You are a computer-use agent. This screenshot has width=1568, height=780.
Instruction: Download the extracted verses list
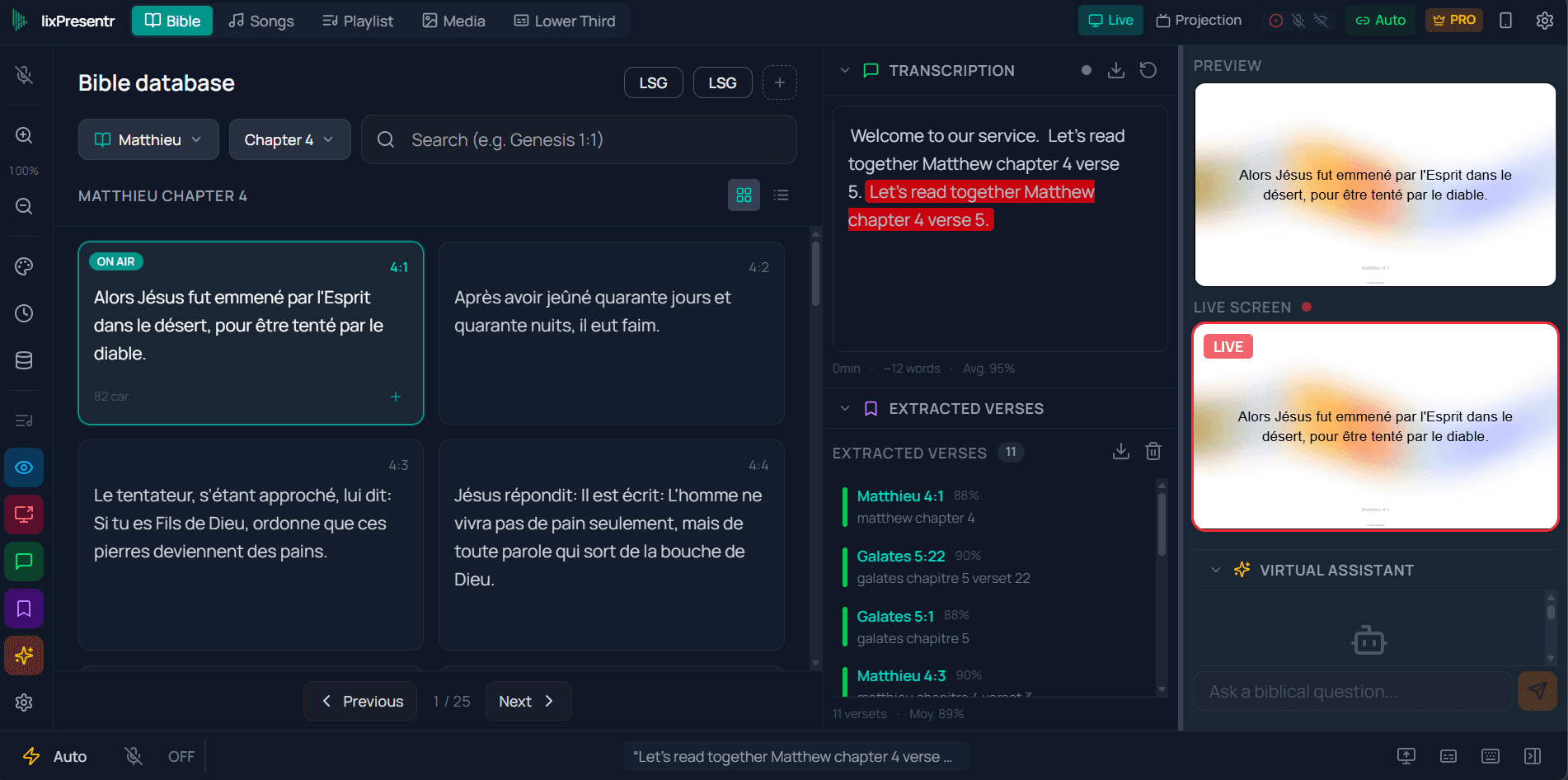(1120, 451)
